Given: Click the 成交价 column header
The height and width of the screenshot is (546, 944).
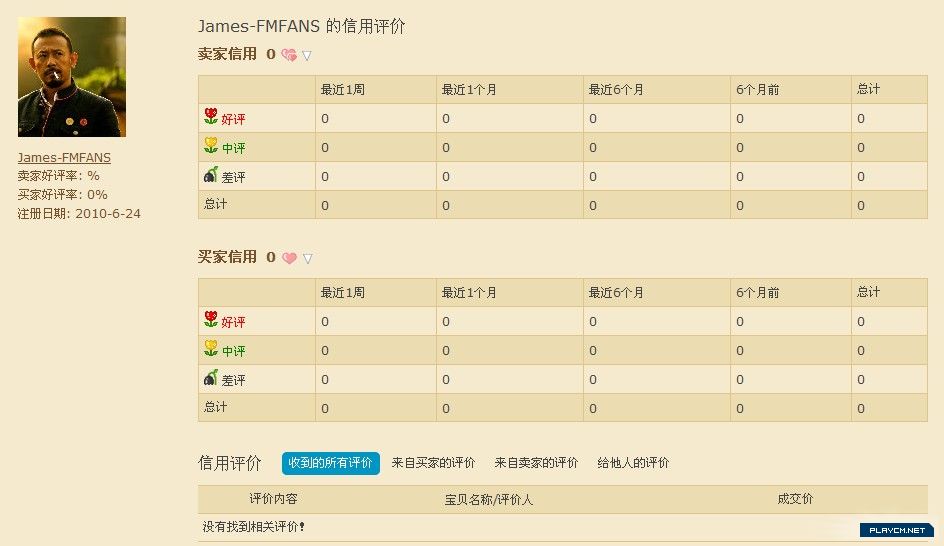Looking at the screenshot, I should pos(795,499).
